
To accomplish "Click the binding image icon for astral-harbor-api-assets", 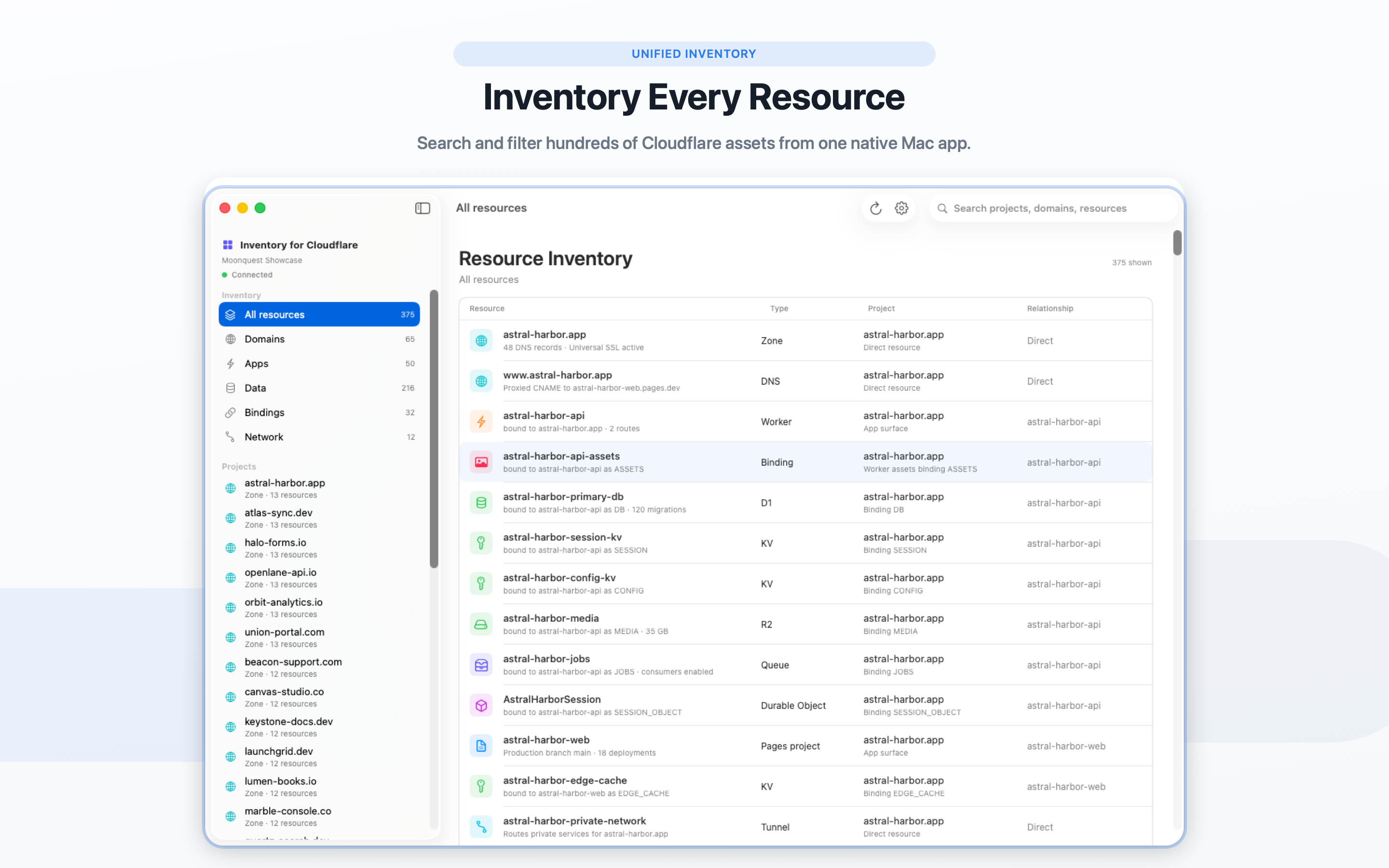I will [481, 462].
